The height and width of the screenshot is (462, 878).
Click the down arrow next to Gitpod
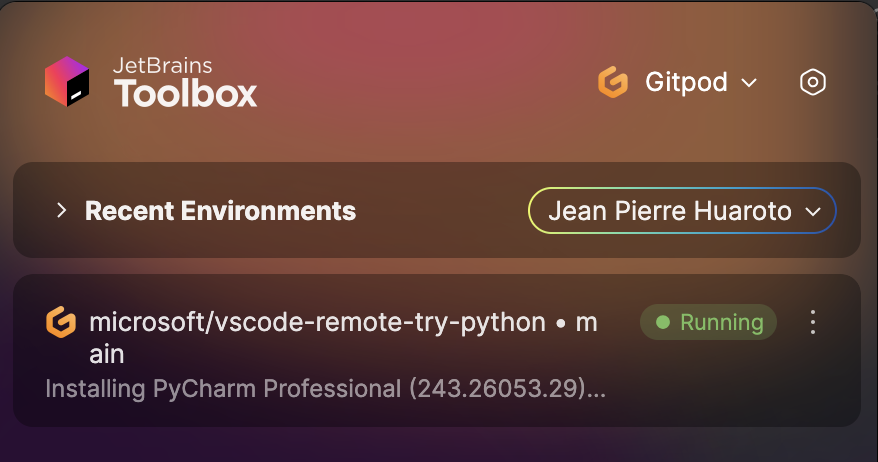[x=749, y=83]
